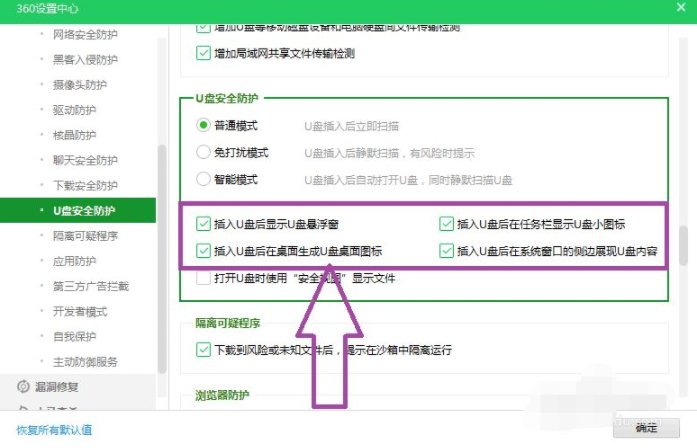Enable 打开U盘时使用安全视图显示文件 checkbox
This screenshot has height=448, width=697.
tap(204, 278)
